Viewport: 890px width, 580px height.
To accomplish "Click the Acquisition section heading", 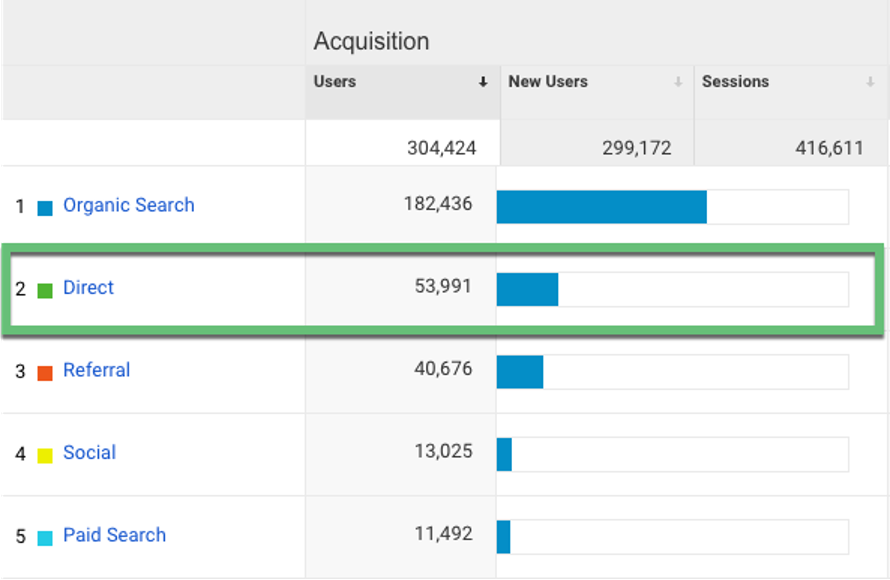I will click(372, 40).
